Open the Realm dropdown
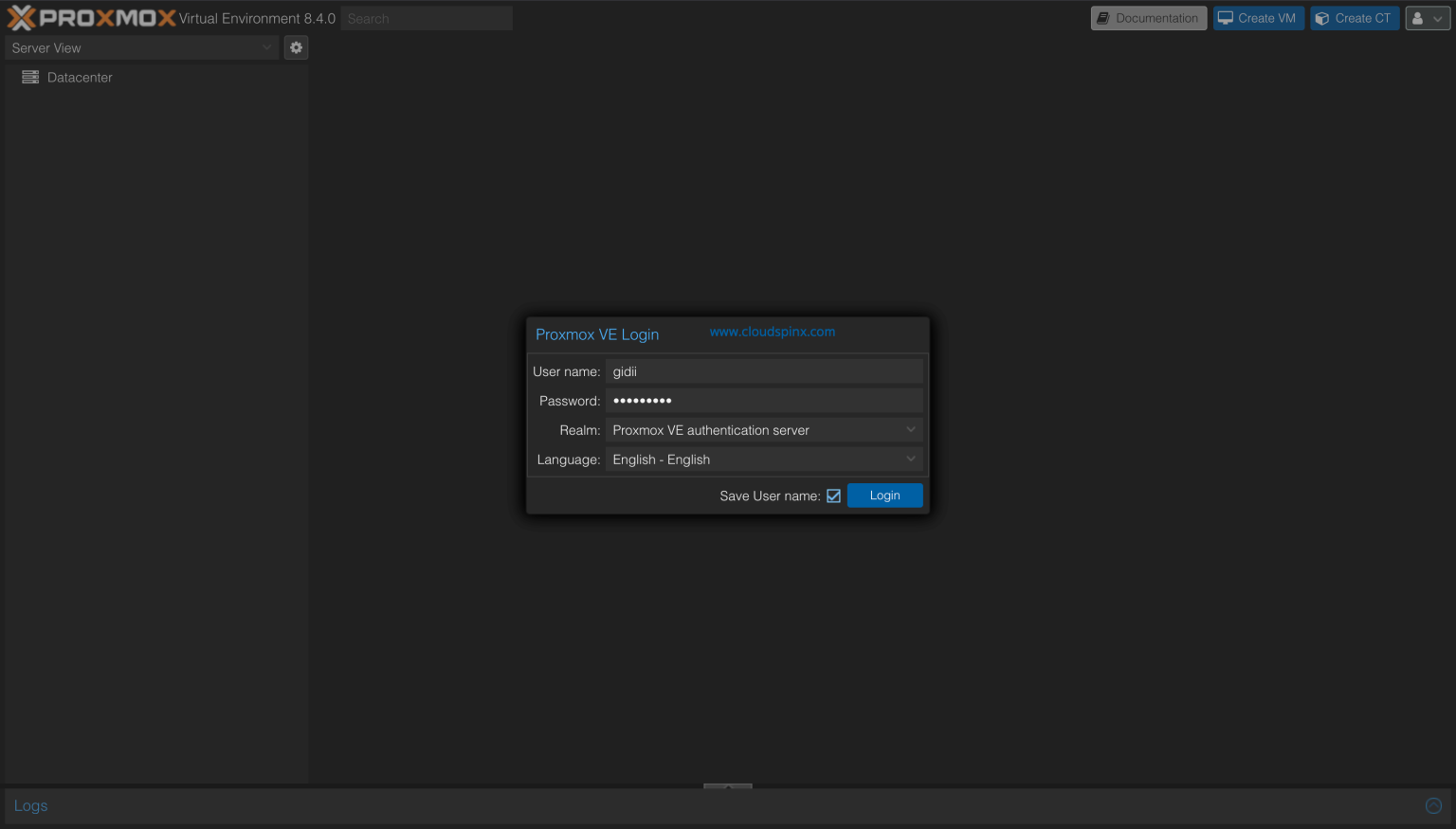 [910, 430]
